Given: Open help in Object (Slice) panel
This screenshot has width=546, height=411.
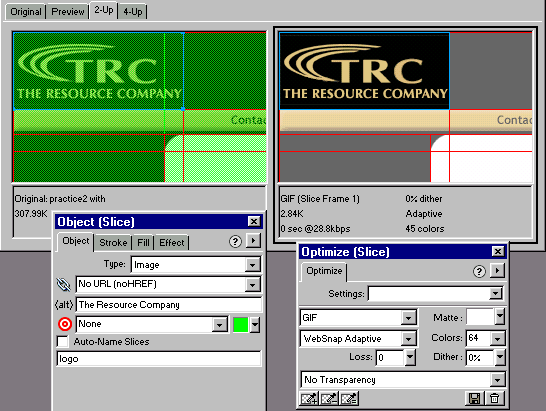Looking at the screenshot, I should pyautogui.click(x=235, y=241).
